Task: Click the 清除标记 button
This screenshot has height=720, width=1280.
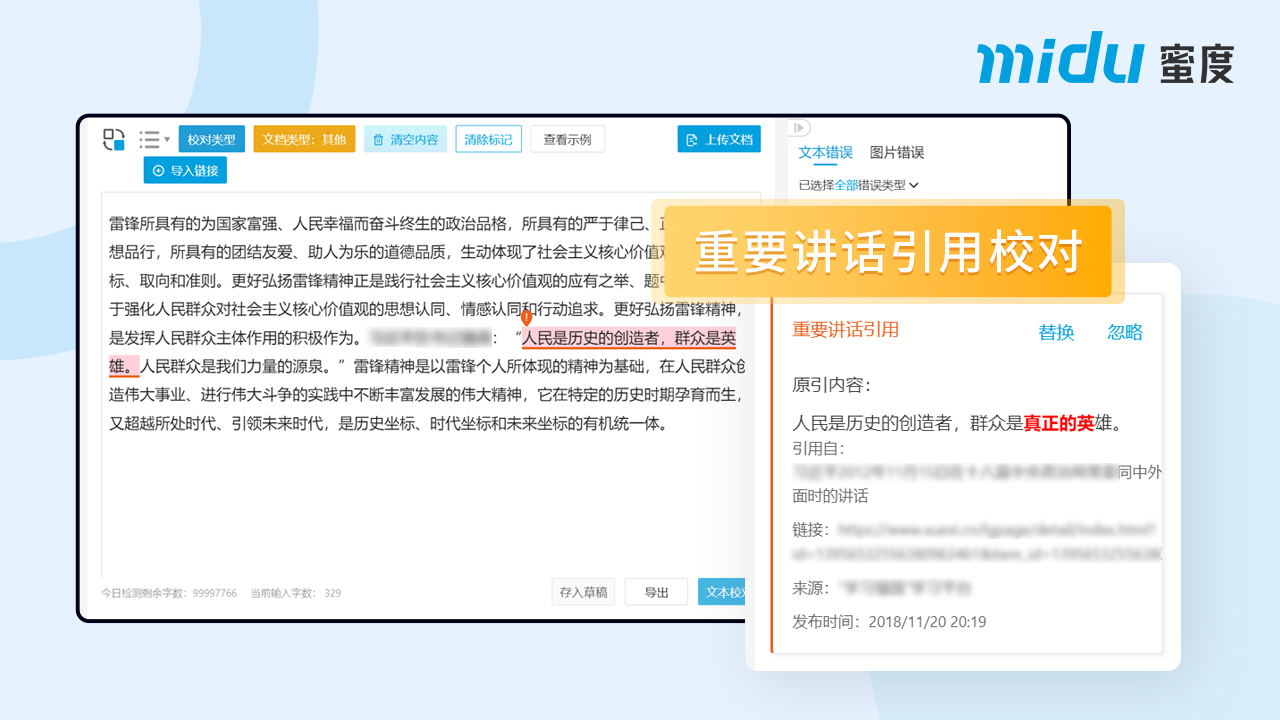Action: [x=488, y=140]
